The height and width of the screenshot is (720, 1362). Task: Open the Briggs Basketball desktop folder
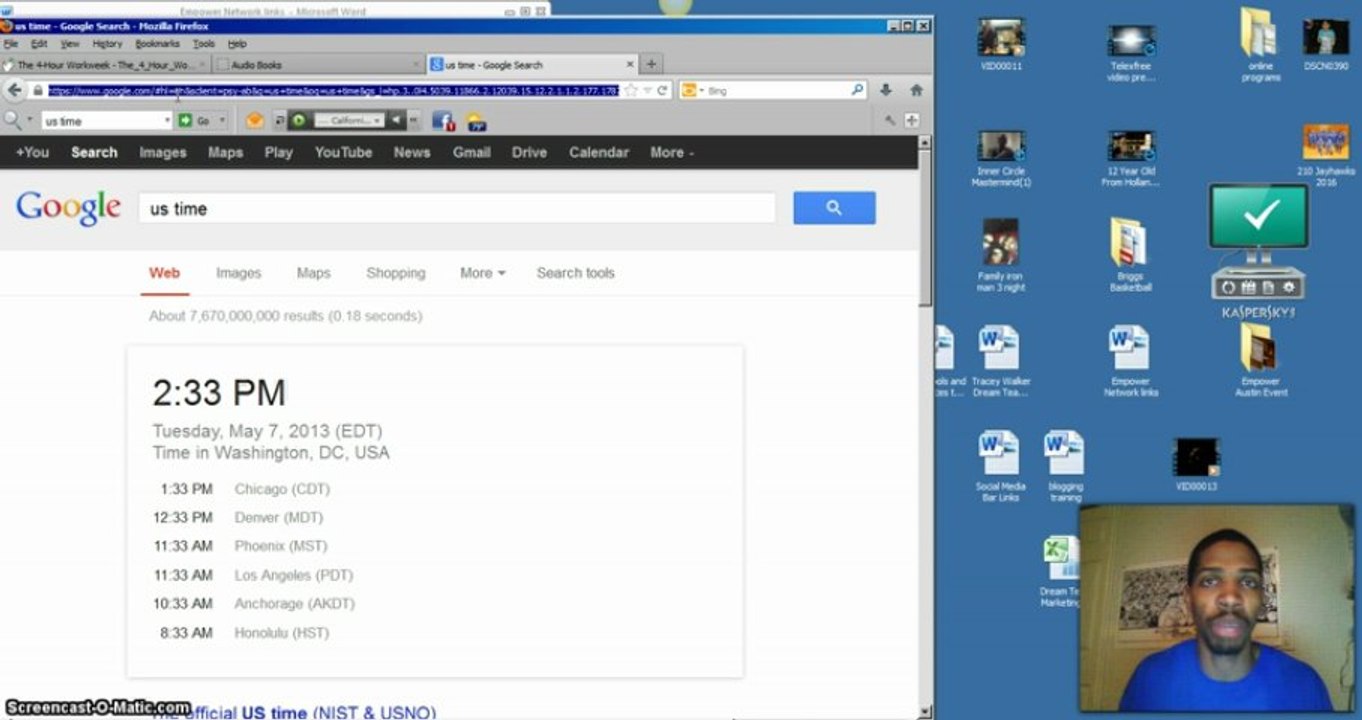pyautogui.click(x=1131, y=255)
